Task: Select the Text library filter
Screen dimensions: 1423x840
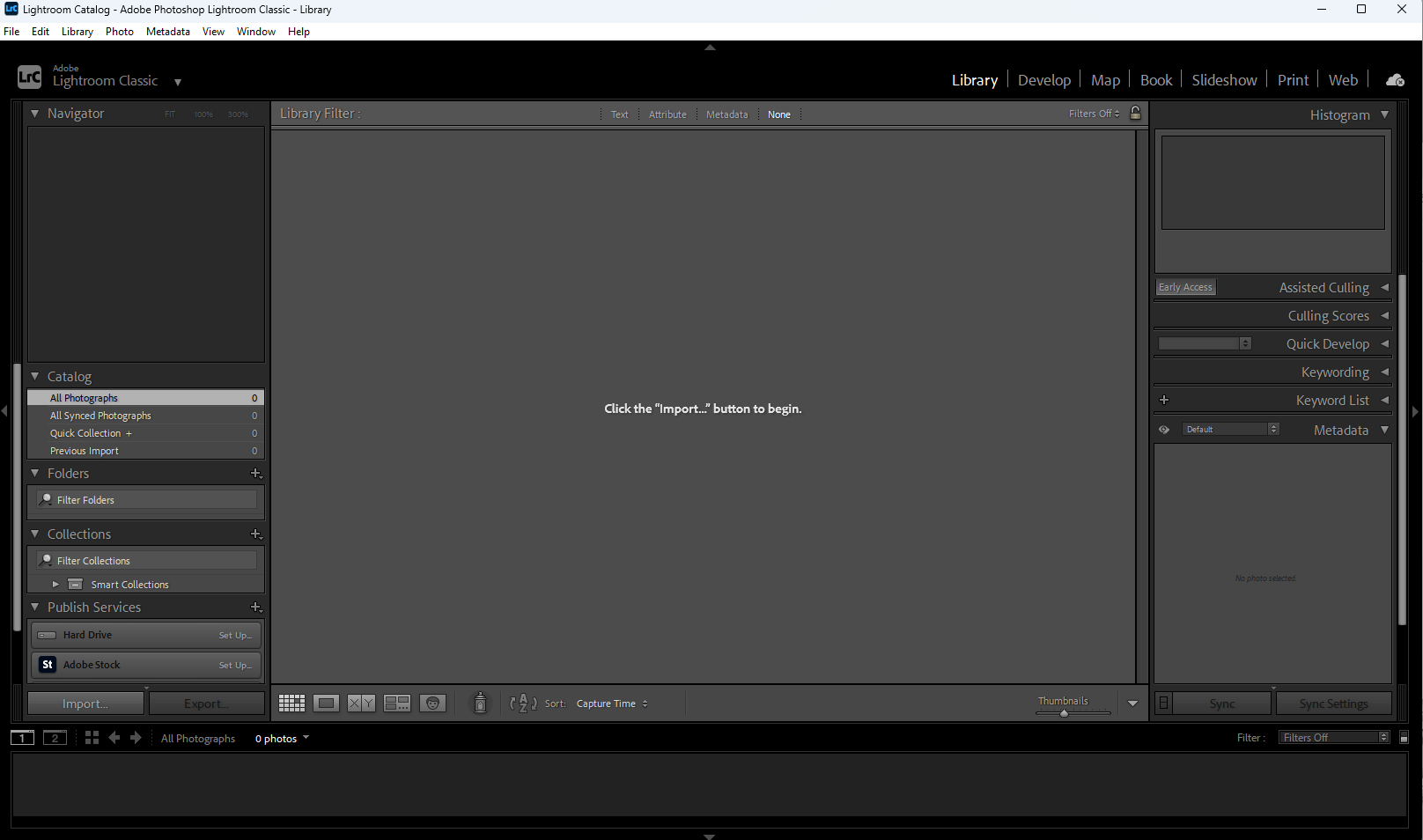Action: click(620, 114)
